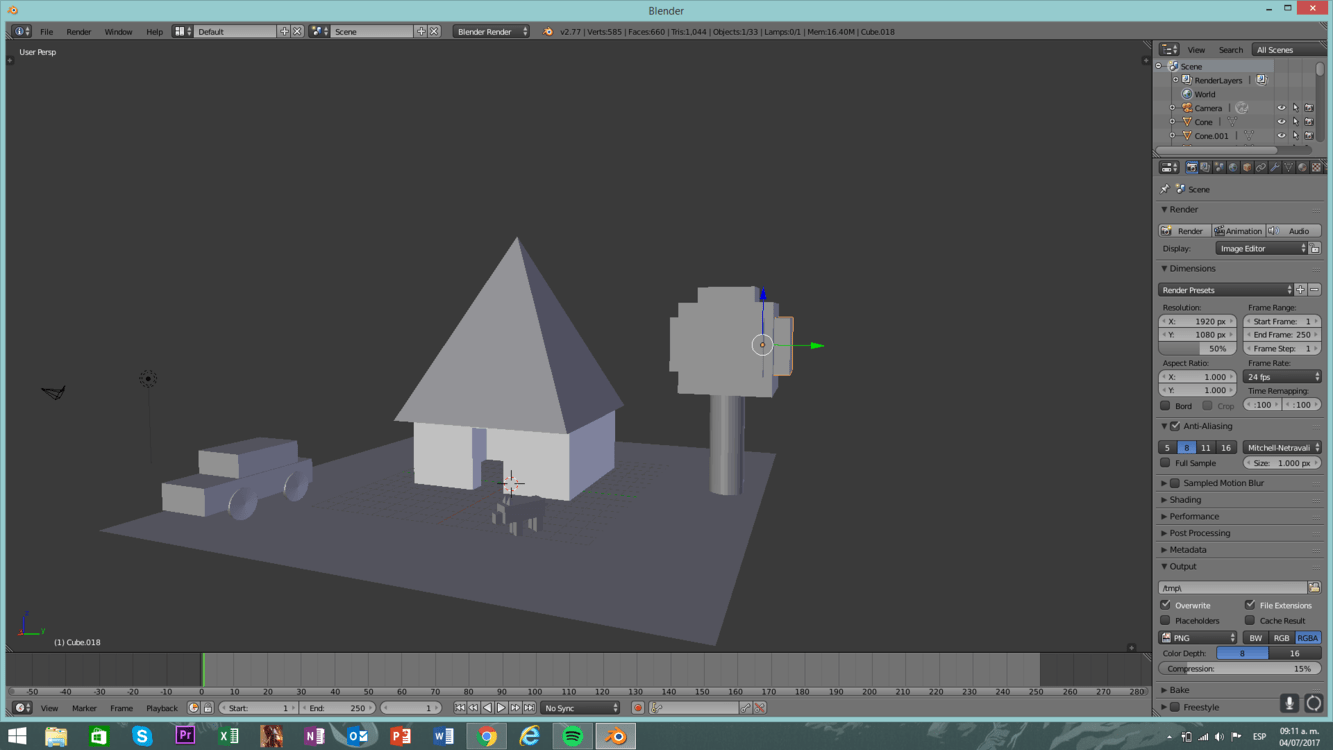Click the Animation render button
This screenshot has width=1333, height=750.
tap(1238, 231)
